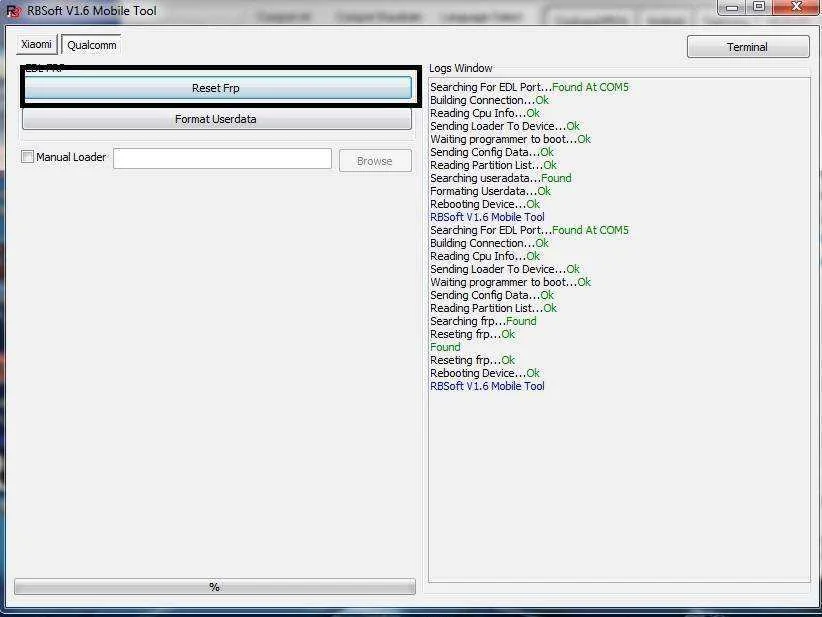Click the Format Userdata button
Screen dimensions: 822x617
click(217, 119)
